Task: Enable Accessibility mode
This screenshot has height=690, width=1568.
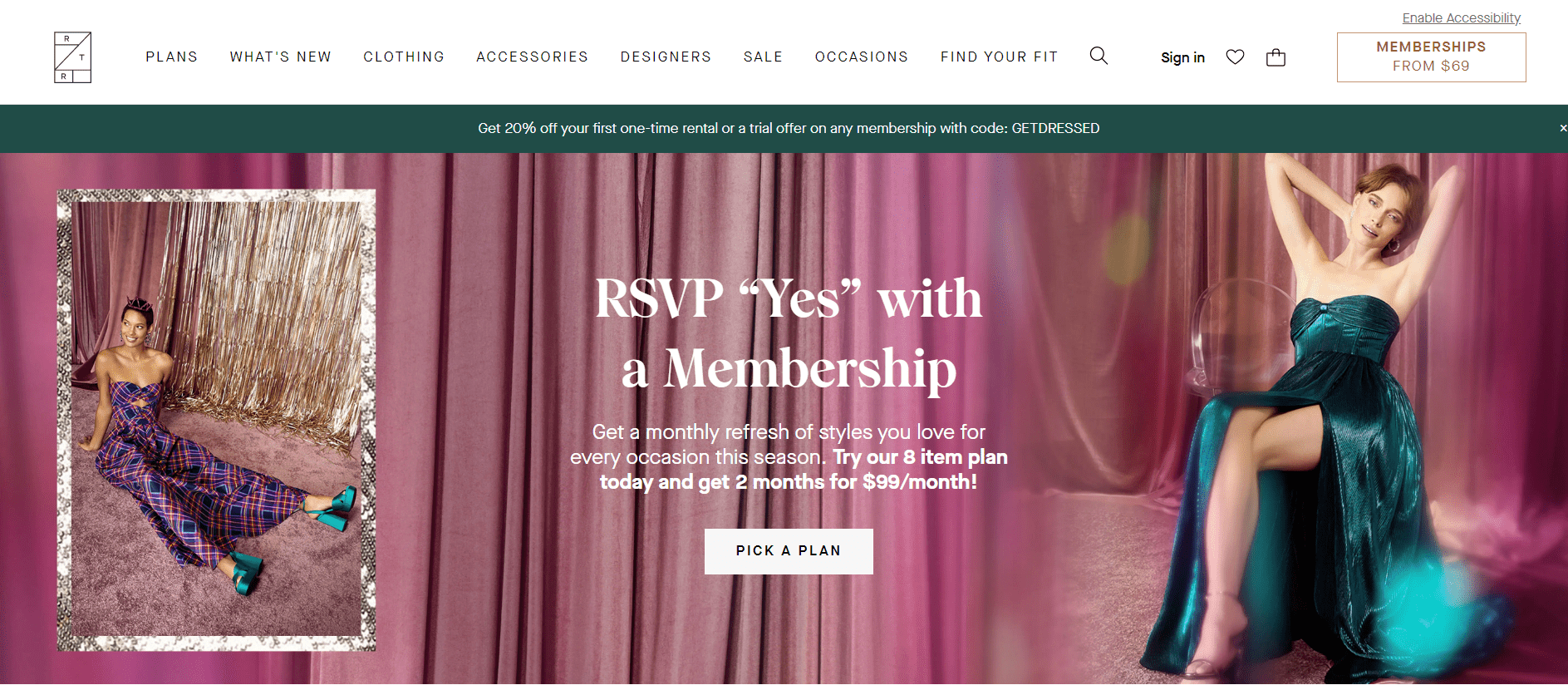Action: click(x=1461, y=17)
